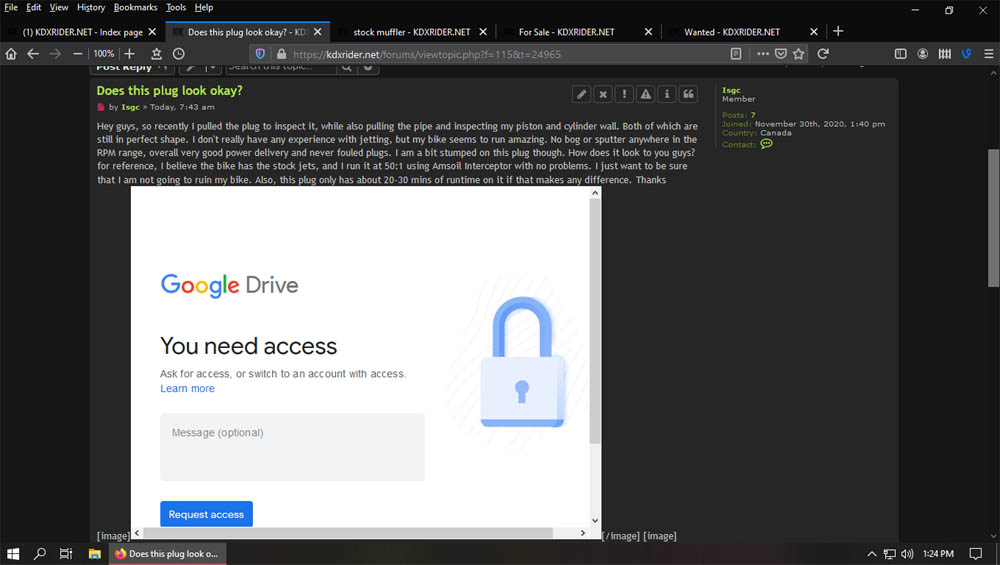The width and height of the screenshot is (1000, 565).
Task: Open Task View
Action: click(66, 554)
